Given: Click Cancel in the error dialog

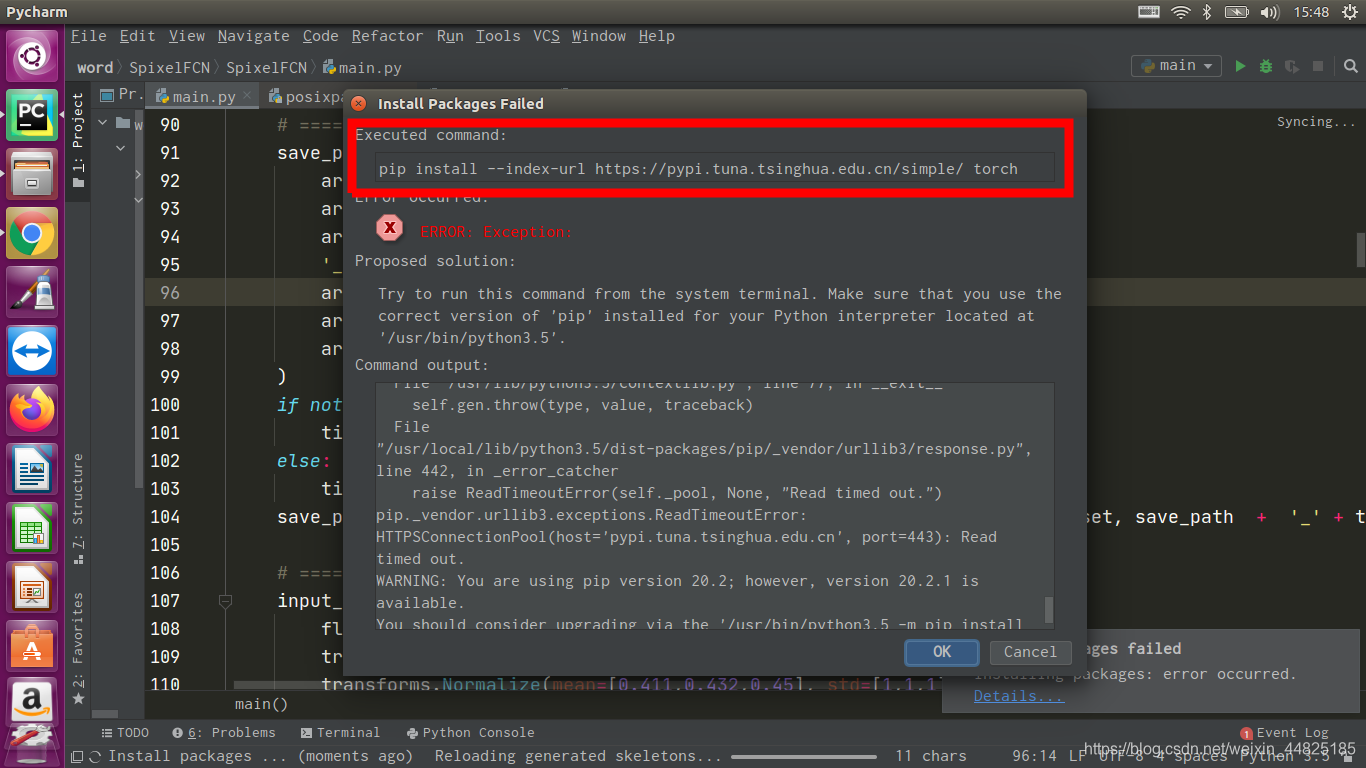Looking at the screenshot, I should point(1030,652).
